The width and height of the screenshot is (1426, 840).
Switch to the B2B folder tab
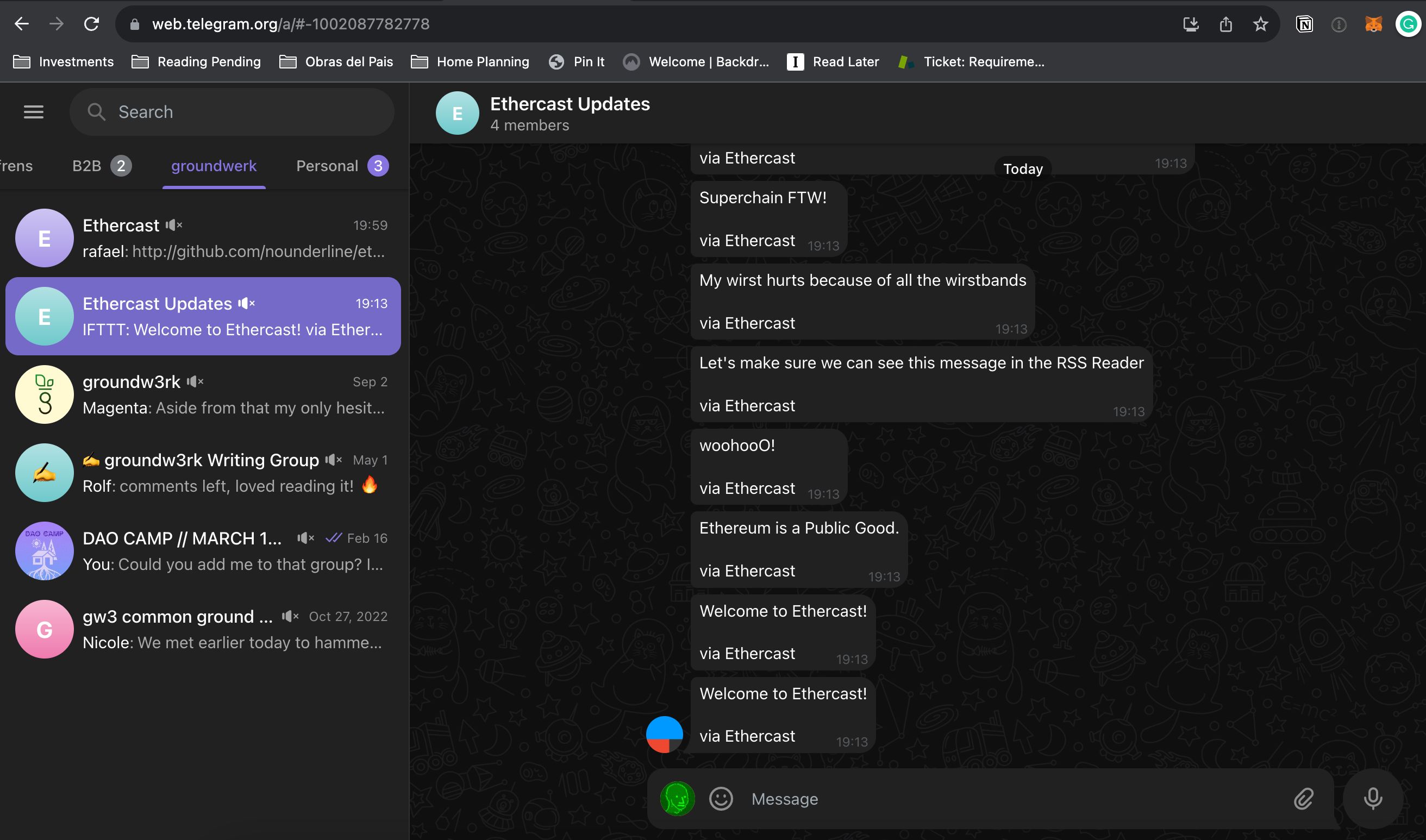[x=101, y=166]
